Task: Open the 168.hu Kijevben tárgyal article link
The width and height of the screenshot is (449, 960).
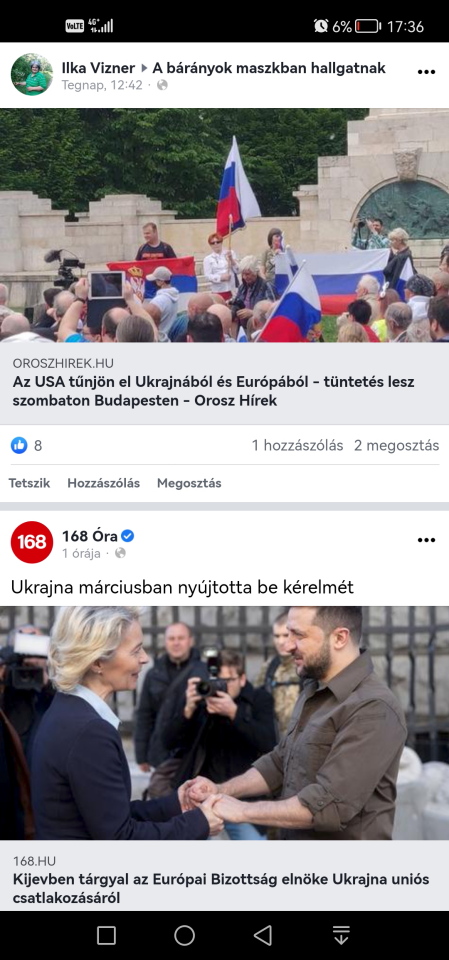Action: click(x=224, y=876)
